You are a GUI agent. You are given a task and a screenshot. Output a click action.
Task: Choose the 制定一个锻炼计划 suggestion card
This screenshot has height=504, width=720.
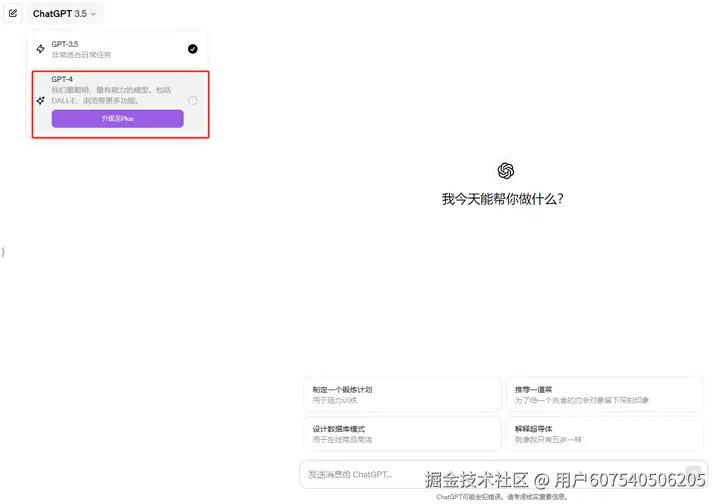(402, 395)
